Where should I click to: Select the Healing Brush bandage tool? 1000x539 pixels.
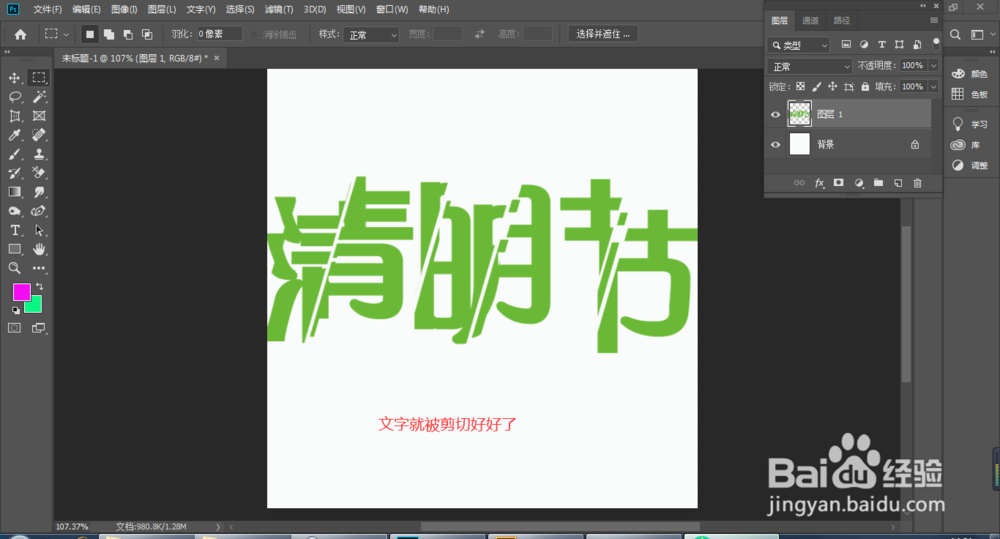(x=39, y=135)
